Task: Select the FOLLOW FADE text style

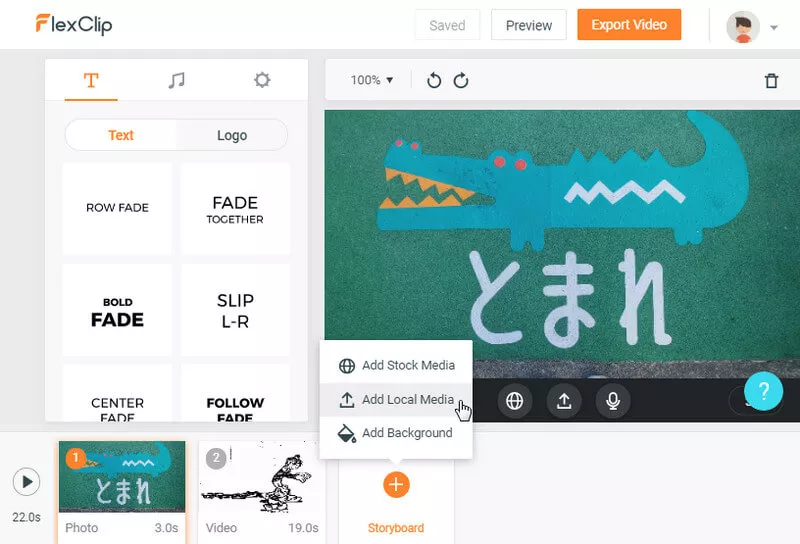Action: (x=235, y=395)
